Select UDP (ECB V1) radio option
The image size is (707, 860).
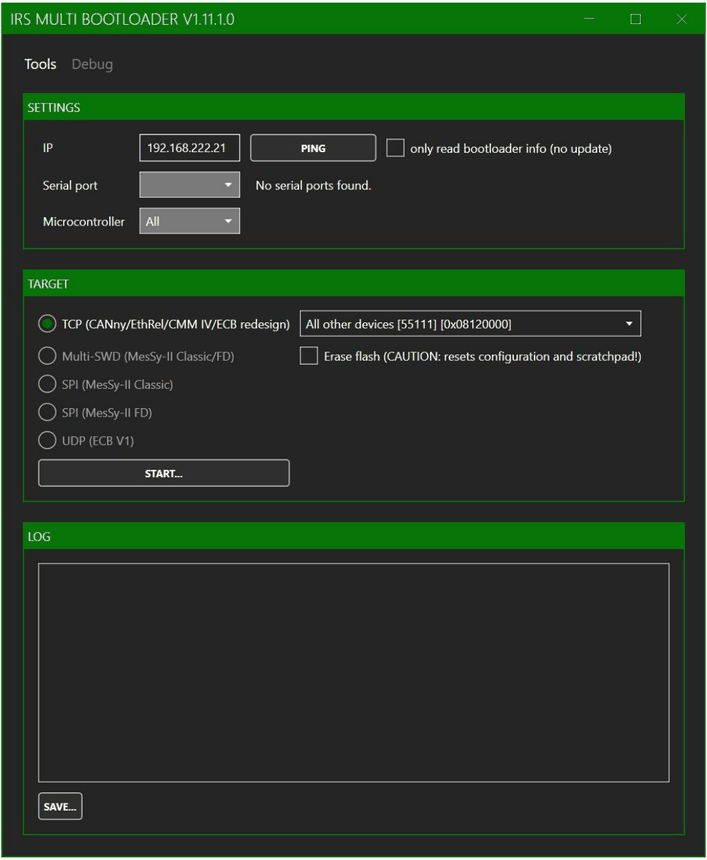tap(47, 440)
